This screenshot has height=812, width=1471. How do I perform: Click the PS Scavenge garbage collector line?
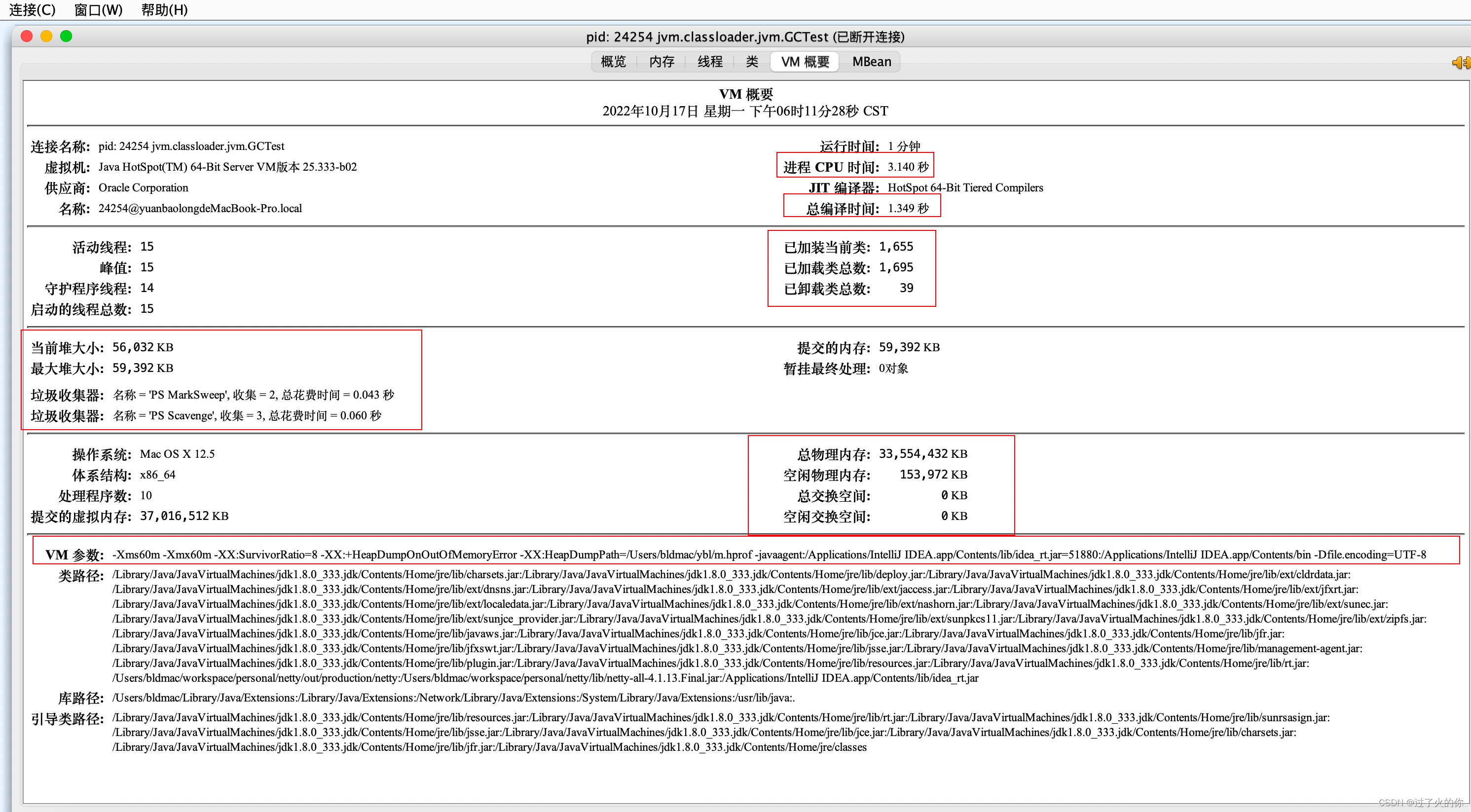click(x=247, y=415)
